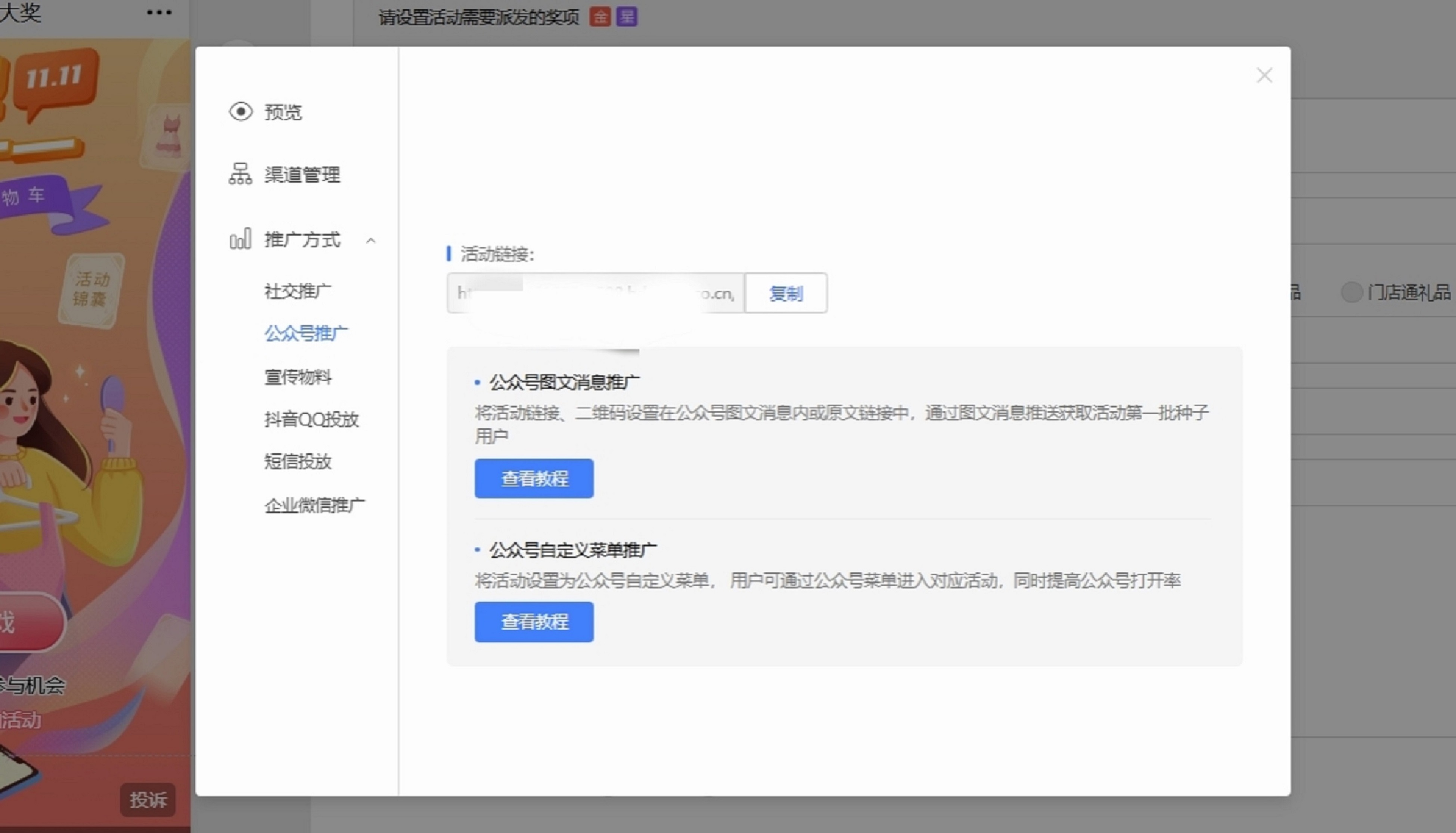Click the purple 星 badge icon
This screenshot has height=833, width=1456.
click(x=626, y=16)
